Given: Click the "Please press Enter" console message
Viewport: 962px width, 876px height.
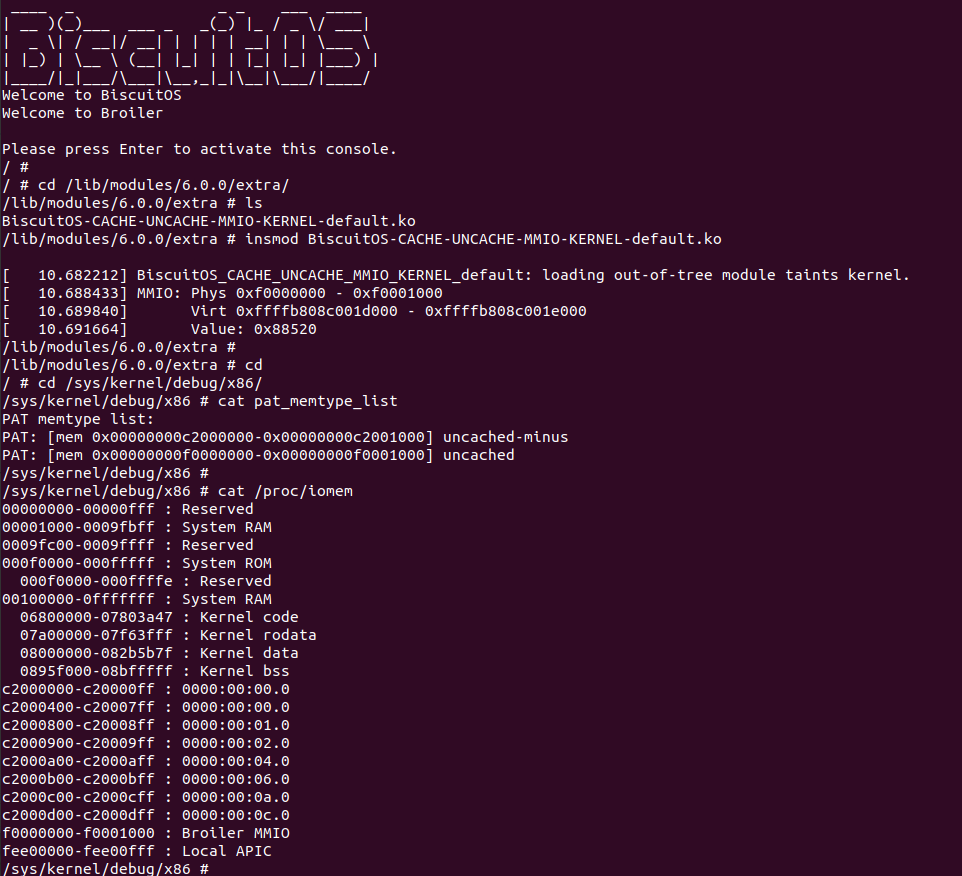Looking at the screenshot, I should pyautogui.click(x=199, y=149).
